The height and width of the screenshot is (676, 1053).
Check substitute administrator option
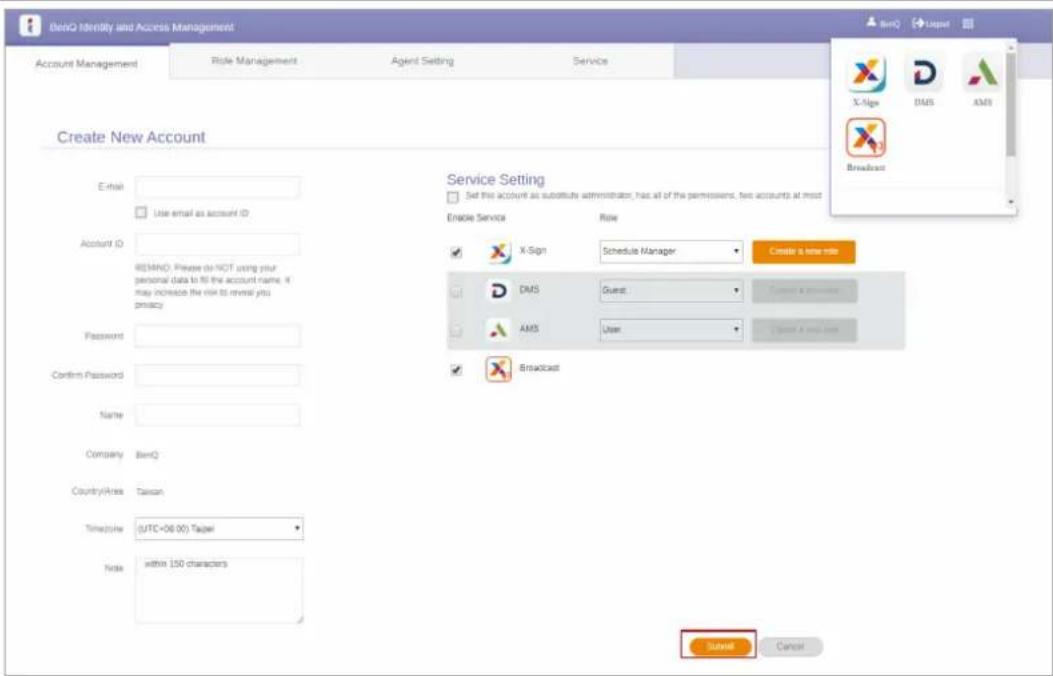[x=453, y=197]
